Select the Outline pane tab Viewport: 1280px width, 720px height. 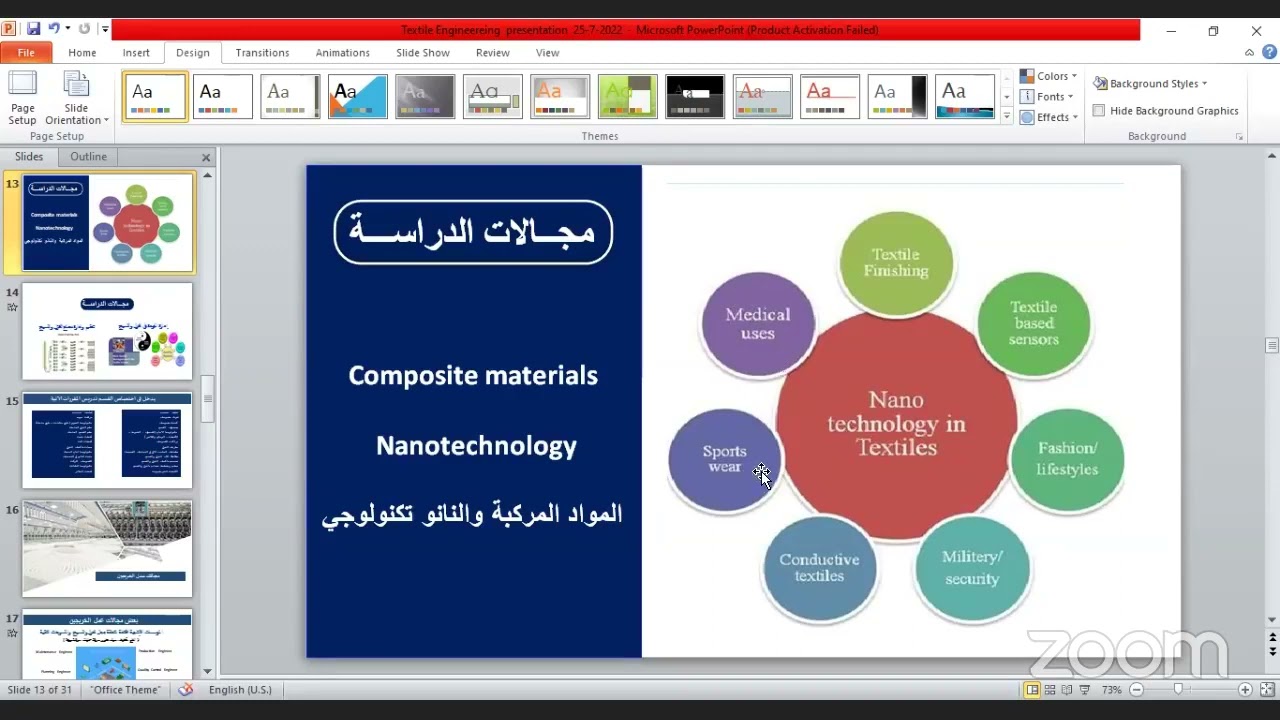pyautogui.click(x=88, y=157)
